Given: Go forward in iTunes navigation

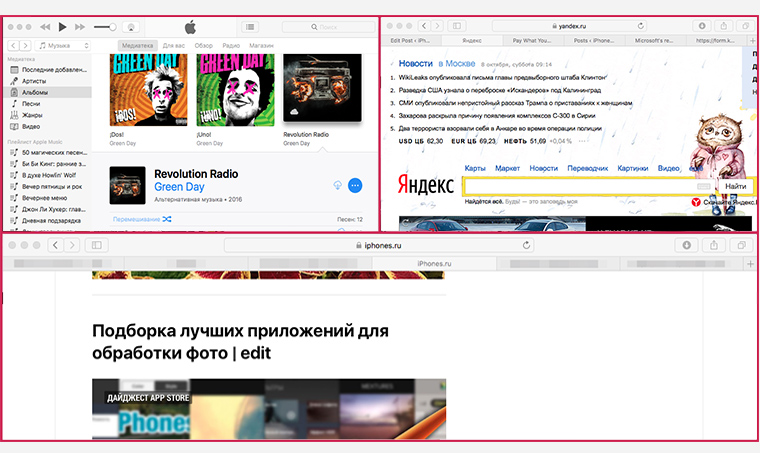Looking at the screenshot, I should 25,46.
